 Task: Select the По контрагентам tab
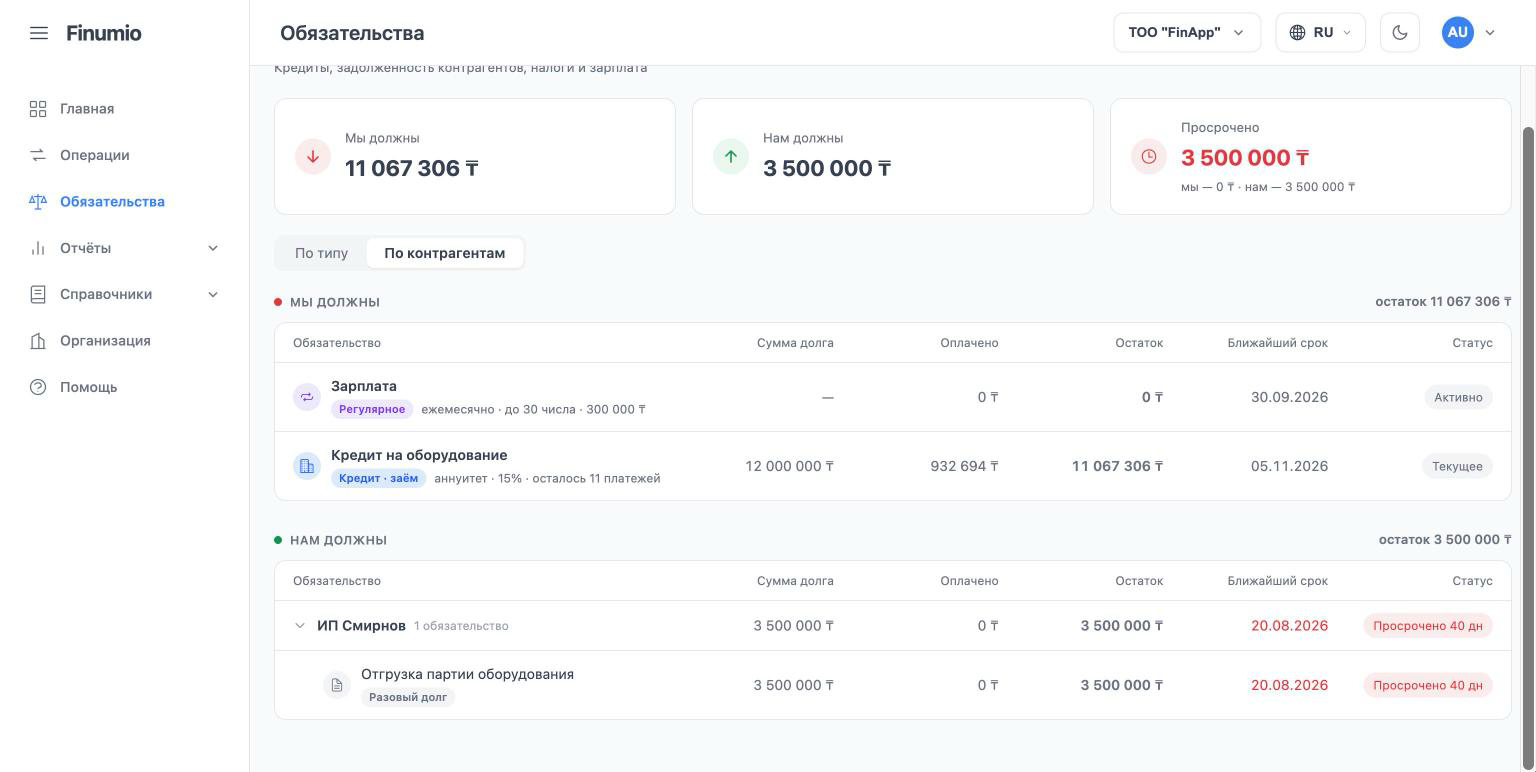tap(445, 253)
